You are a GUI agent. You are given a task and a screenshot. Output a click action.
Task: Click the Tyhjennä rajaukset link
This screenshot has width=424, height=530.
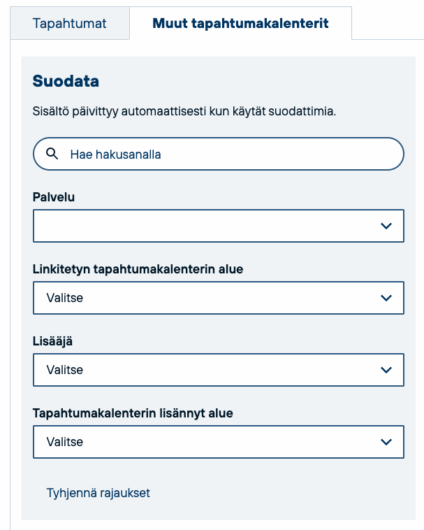tap(98, 493)
